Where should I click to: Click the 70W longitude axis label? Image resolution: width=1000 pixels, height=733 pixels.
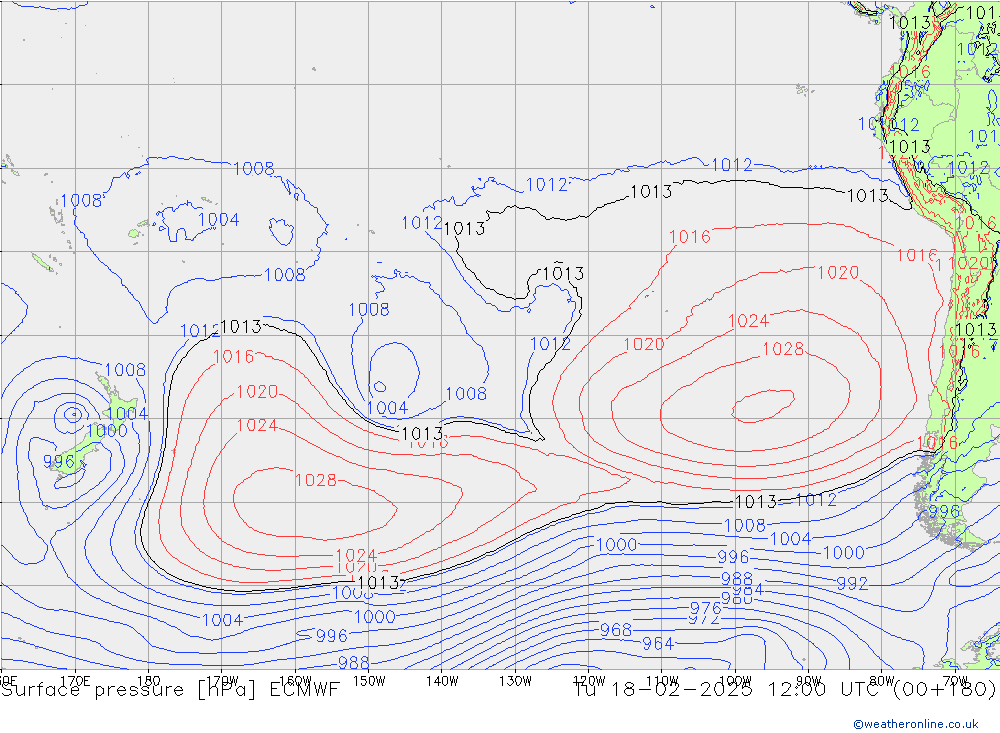click(x=955, y=680)
